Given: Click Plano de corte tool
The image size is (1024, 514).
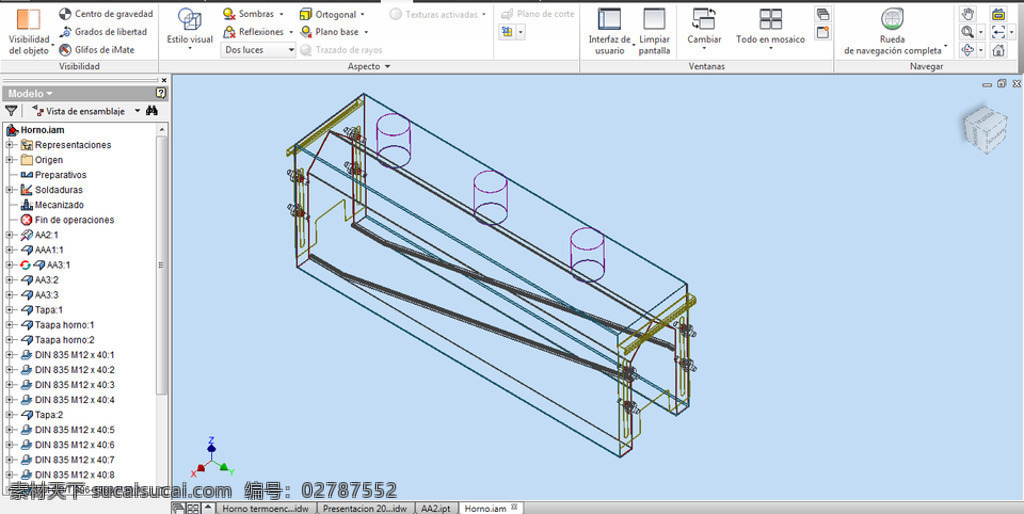Looking at the screenshot, I should [538, 14].
